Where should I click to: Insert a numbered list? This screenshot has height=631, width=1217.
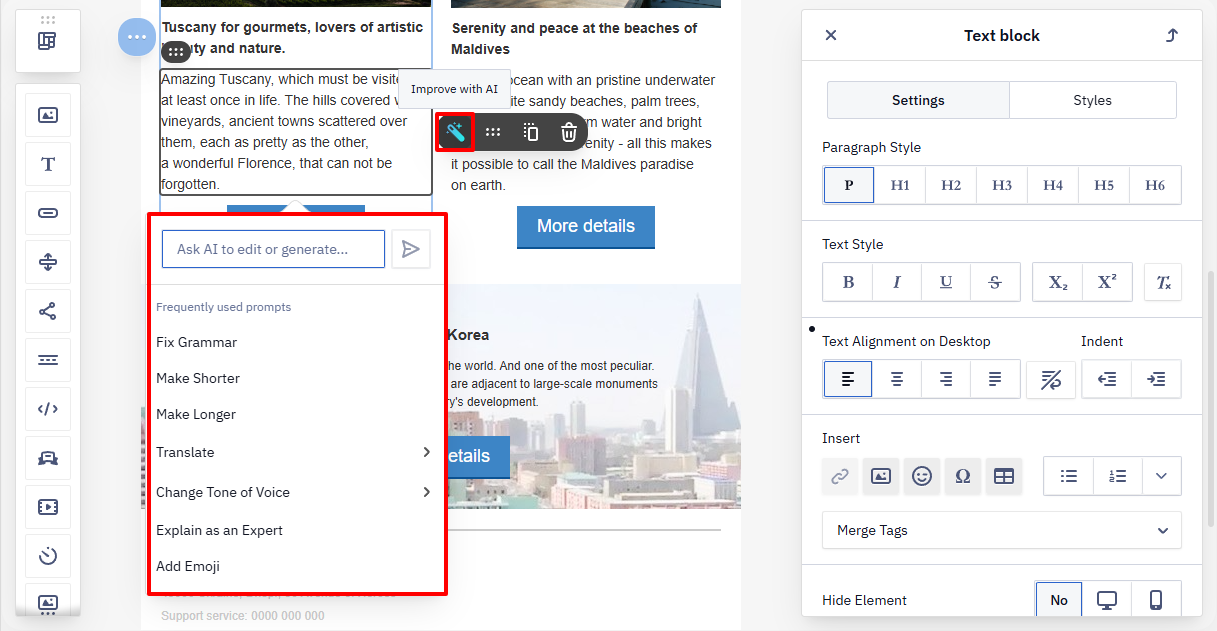tap(1118, 476)
